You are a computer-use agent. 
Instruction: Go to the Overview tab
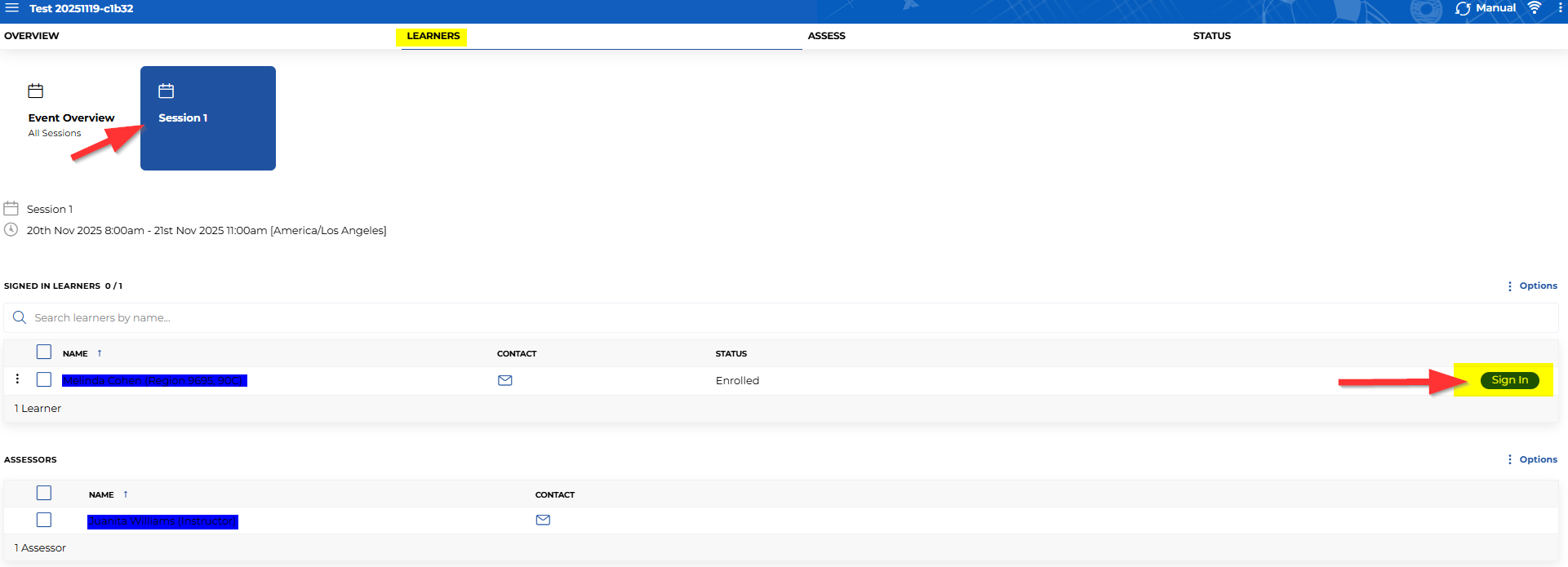click(x=32, y=36)
